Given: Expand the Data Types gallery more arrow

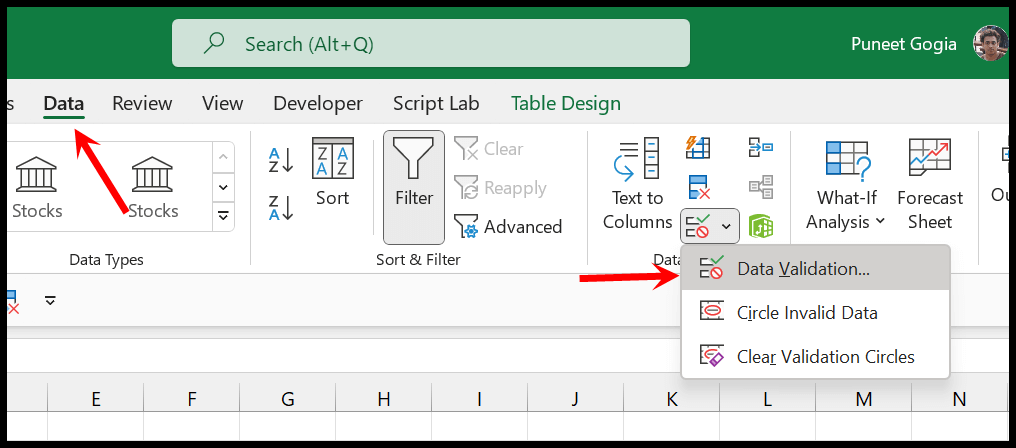Looking at the screenshot, I should click(224, 215).
